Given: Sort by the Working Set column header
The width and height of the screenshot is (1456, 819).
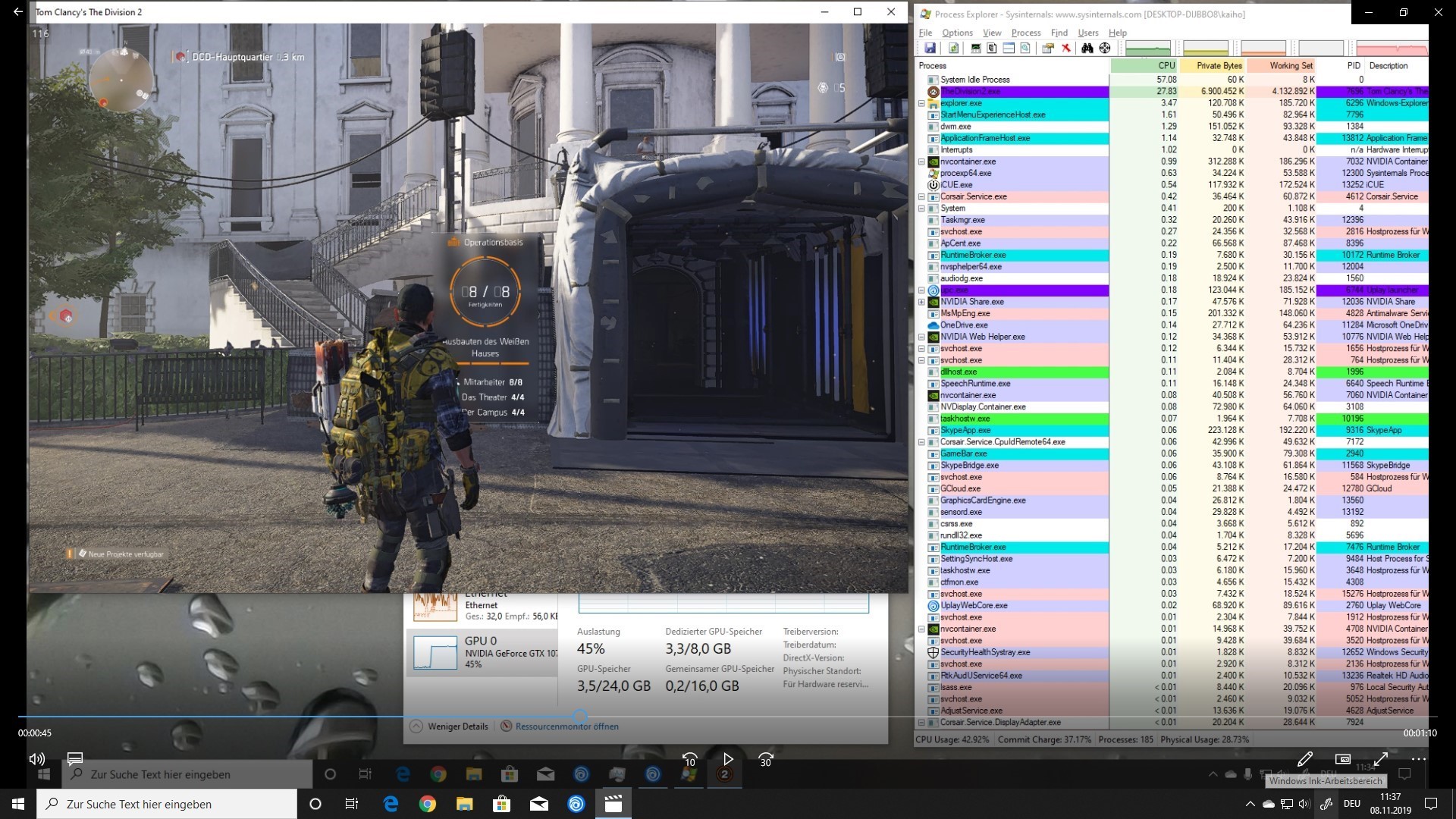Looking at the screenshot, I should (x=1282, y=66).
